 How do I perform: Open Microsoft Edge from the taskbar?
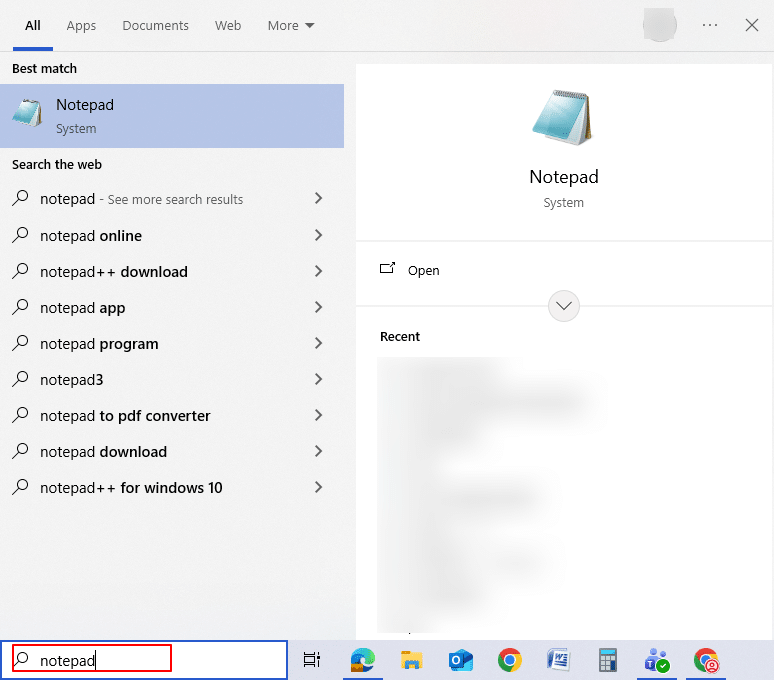362,660
